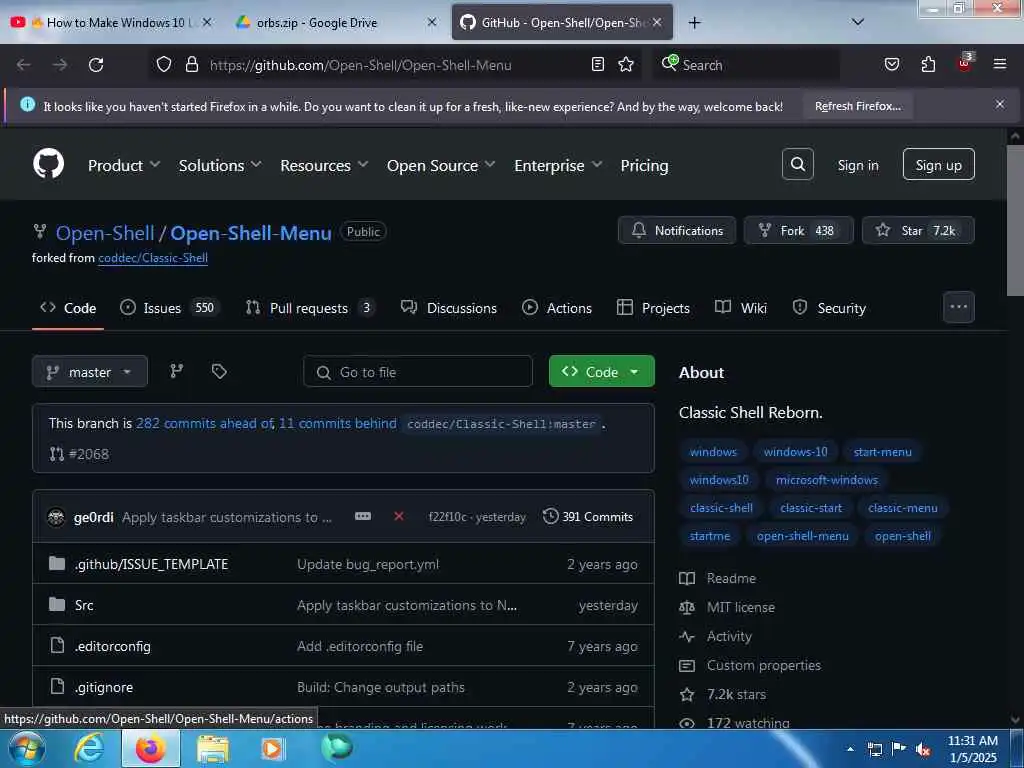Open Pull requests tab
1024x768 pixels.
coord(310,308)
